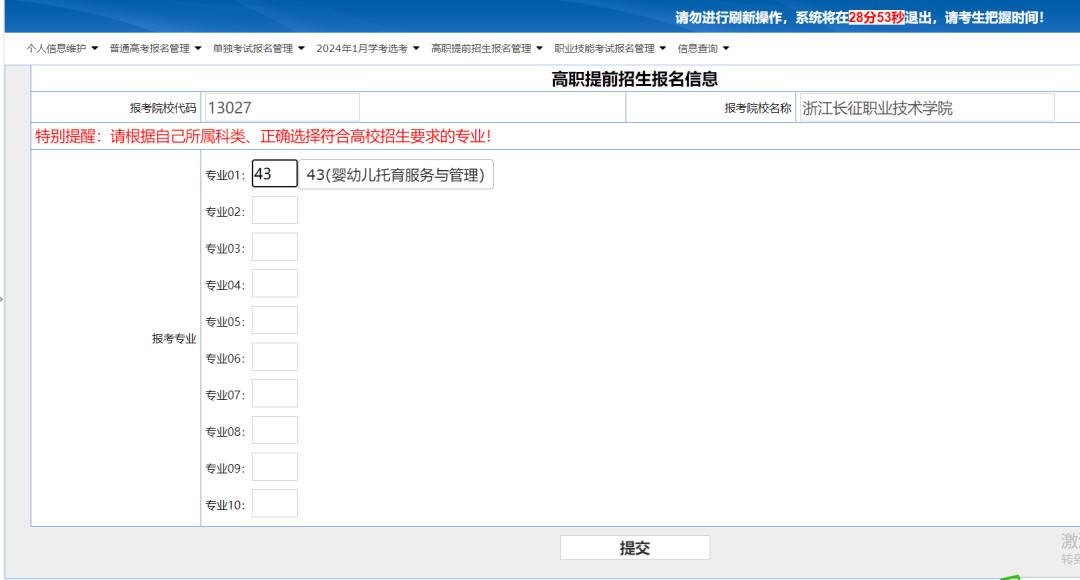Click the 专业03 input field
1080x580 pixels.
pyautogui.click(x=275, y=246)
